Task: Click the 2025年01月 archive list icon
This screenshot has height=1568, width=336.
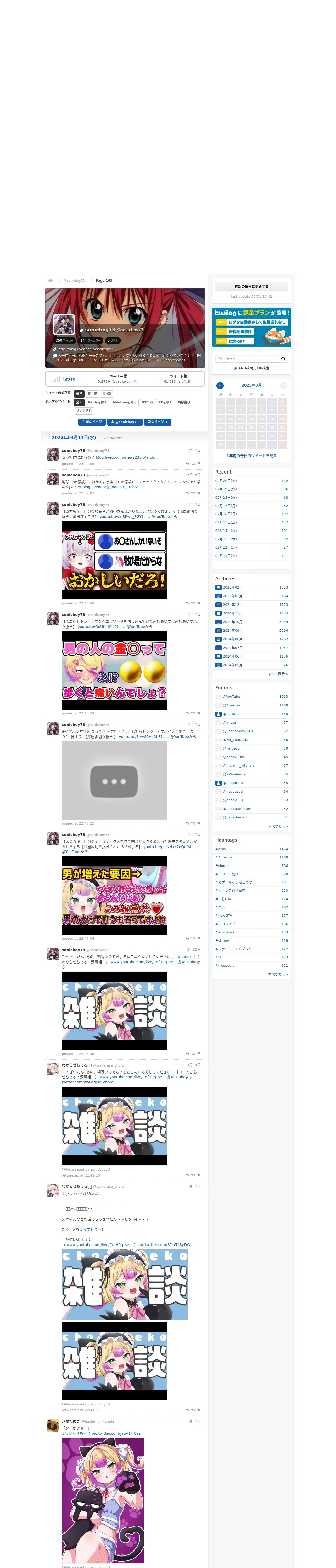Action: [218, 596]
